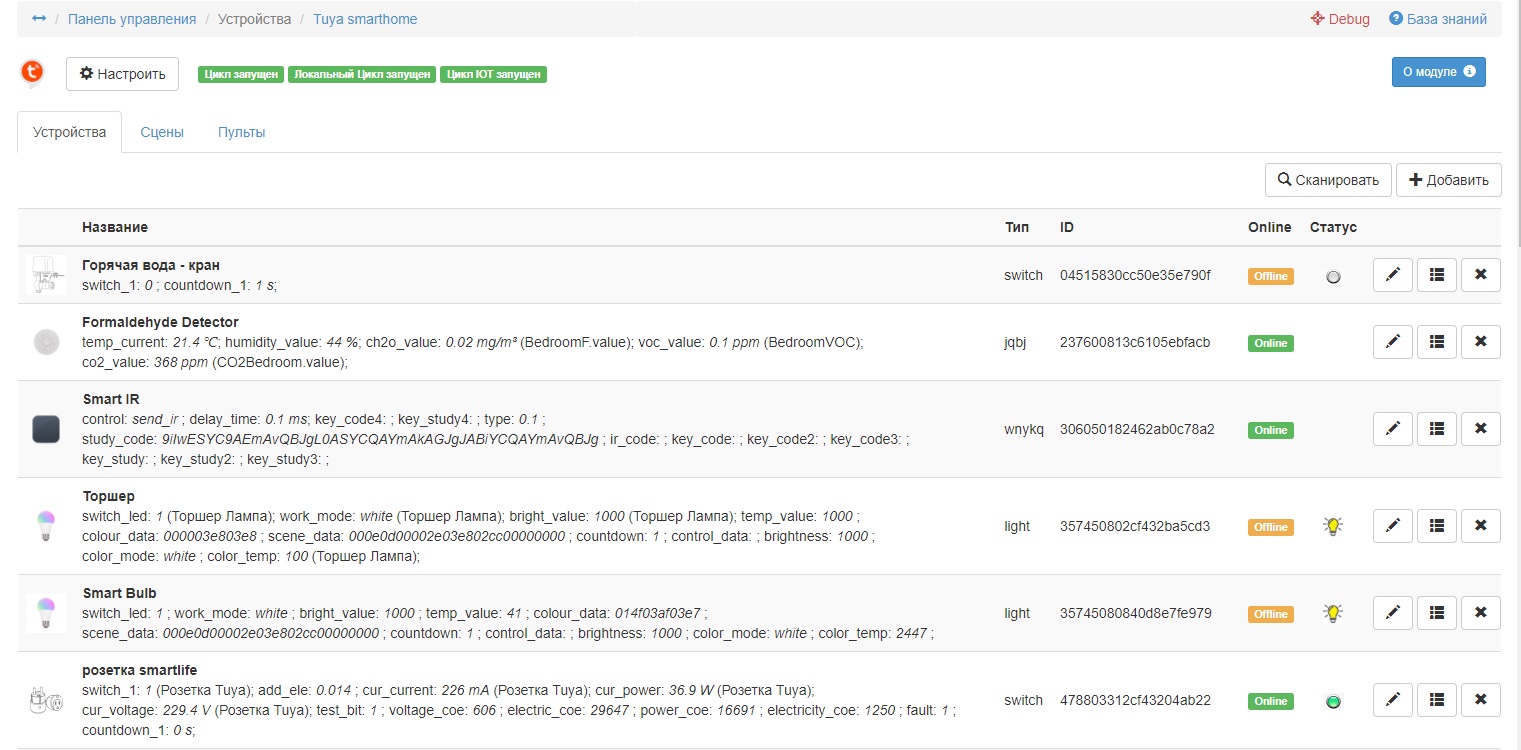Click the Debug link
This screenshot has height=750, width=1521.
1340,19
